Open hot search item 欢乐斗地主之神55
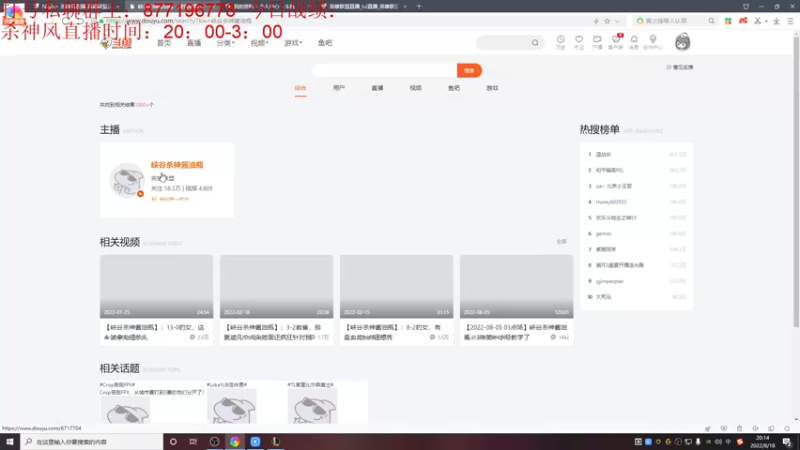This screenshot has height=450, width=800. pyautogui.click(x=616, y=218)
